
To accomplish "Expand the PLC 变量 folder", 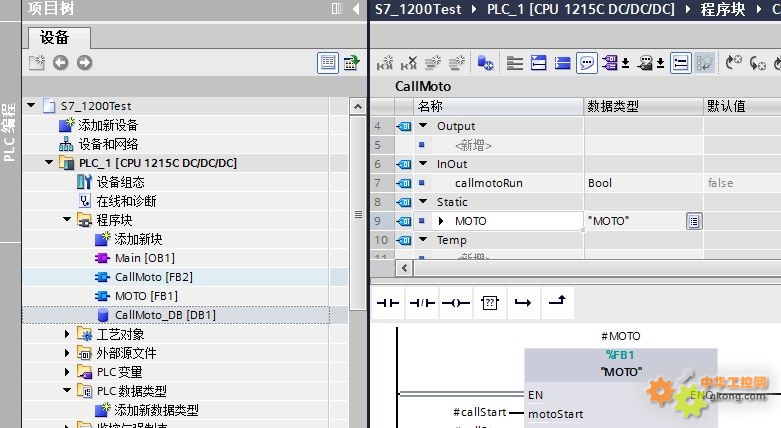I will click(67, 372).
